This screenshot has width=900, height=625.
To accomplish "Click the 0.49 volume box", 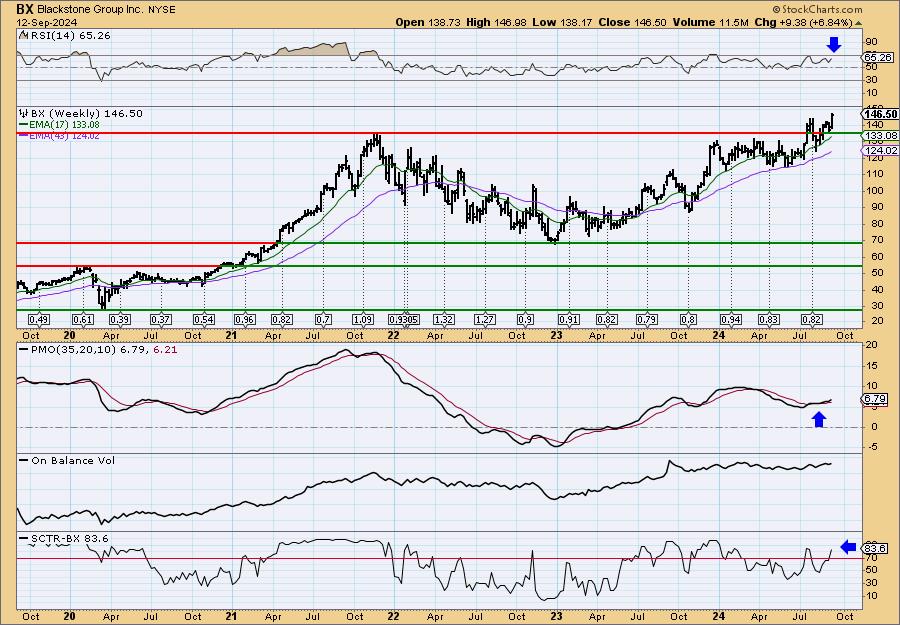I will [38, 320].
